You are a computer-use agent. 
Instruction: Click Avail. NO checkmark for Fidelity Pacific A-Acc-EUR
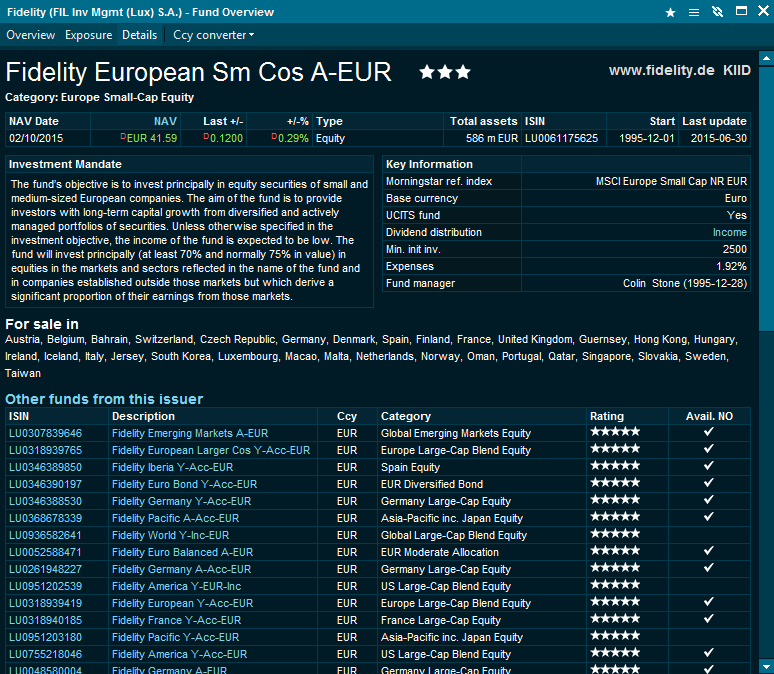point(709,517)
